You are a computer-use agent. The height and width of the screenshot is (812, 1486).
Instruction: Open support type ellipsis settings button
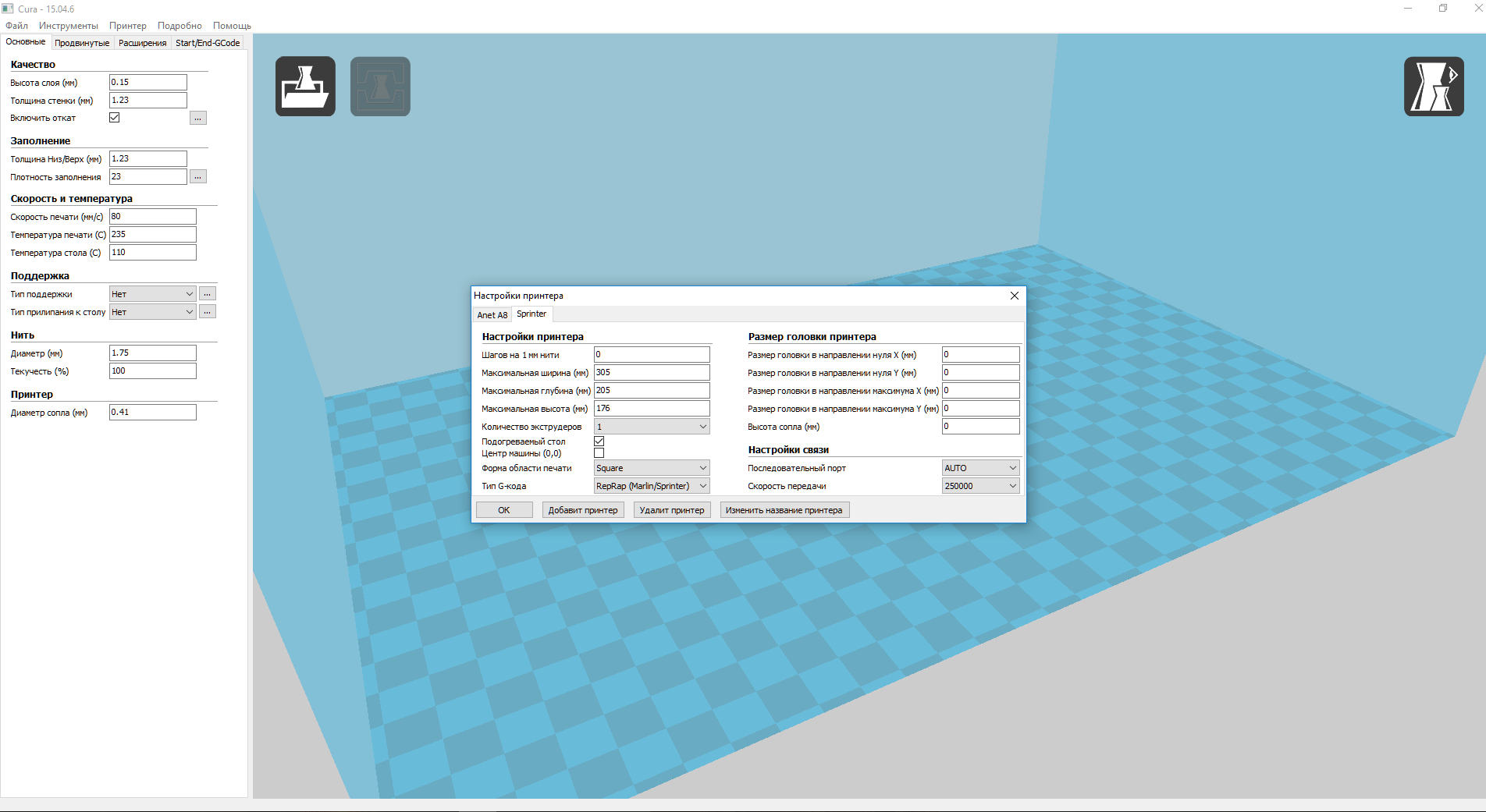207,294
